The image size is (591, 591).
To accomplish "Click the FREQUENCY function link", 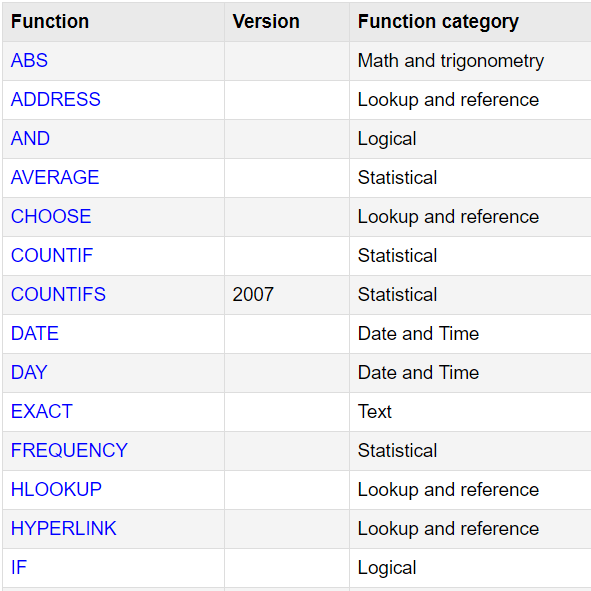I will pos(69,450).
